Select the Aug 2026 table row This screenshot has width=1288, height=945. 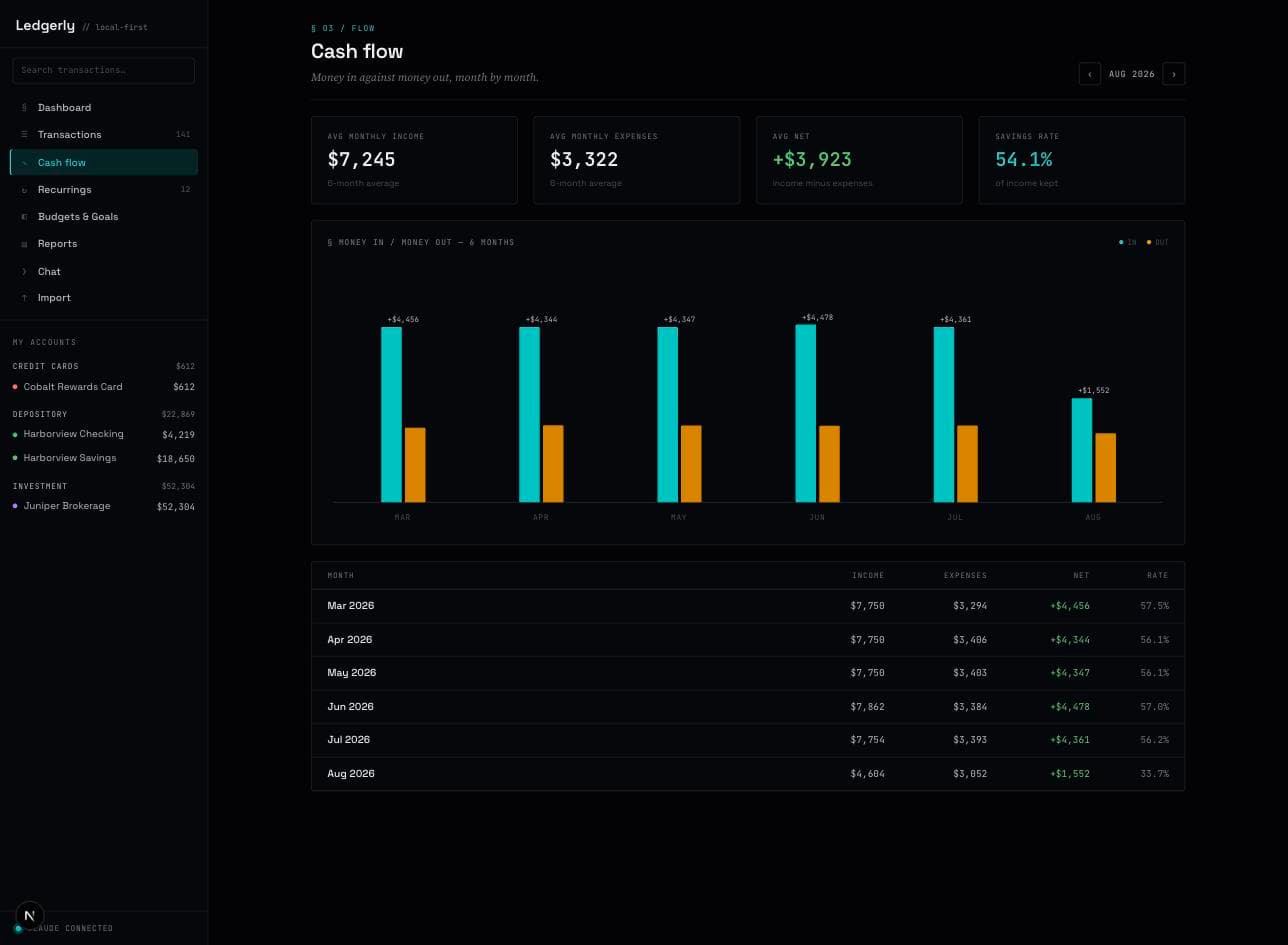point(748,774)
